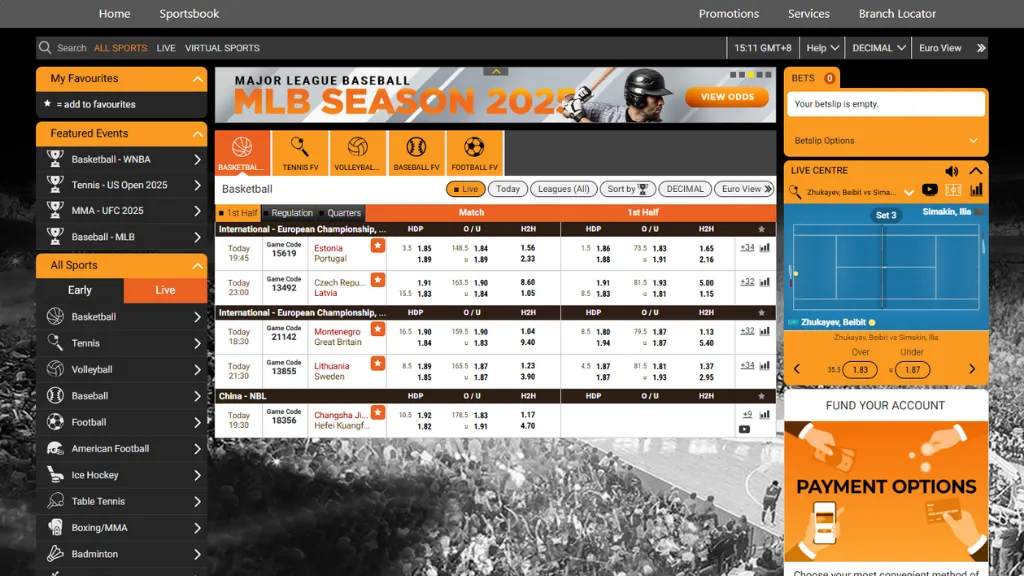Image resolution: width=1024 pixels, height=576 pixels.
Task: Select the Early tab in All Sports
Action: click(80, 290)
